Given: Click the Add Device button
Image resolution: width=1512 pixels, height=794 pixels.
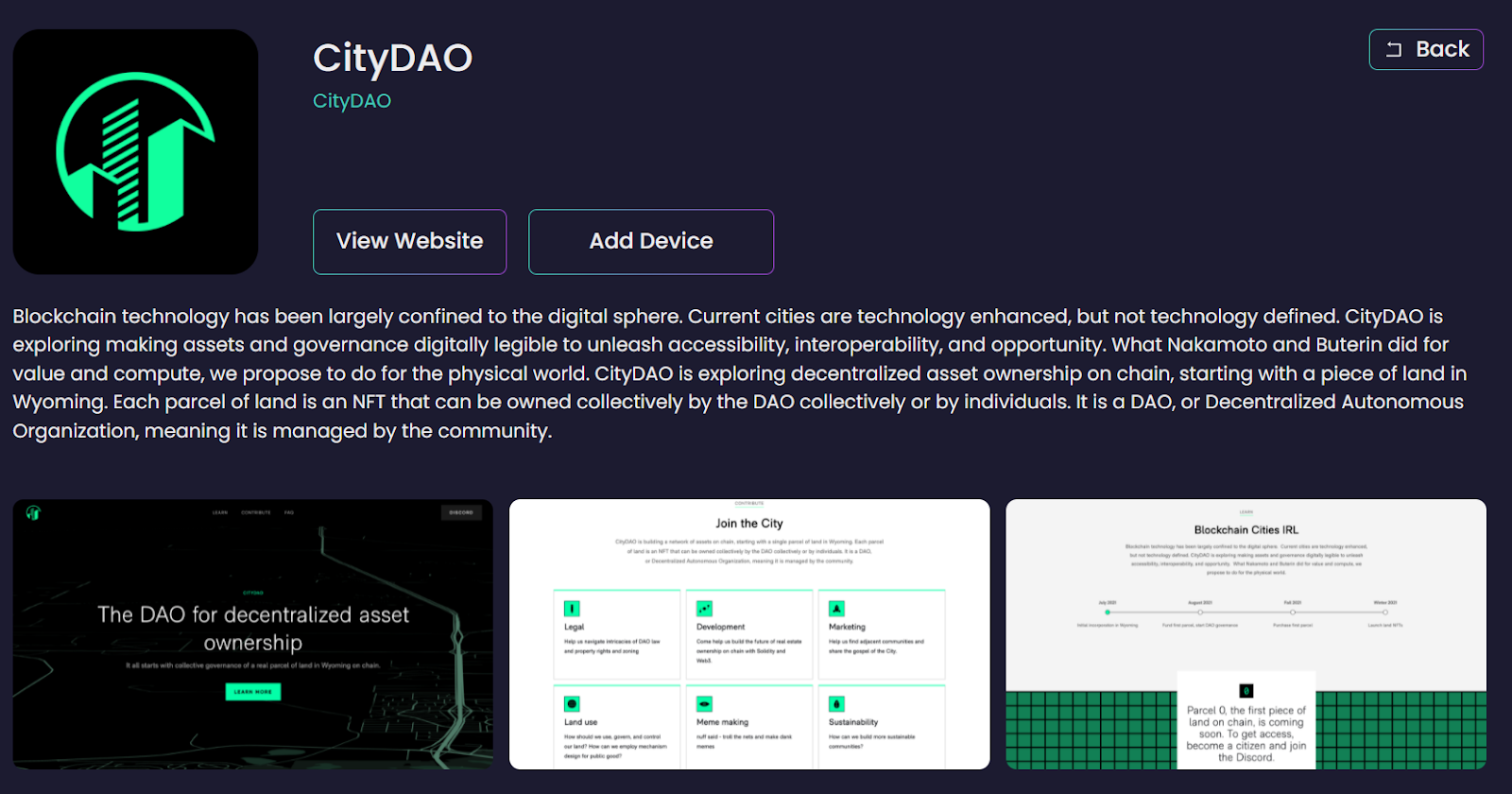Looking at the screenshot, I should click(x=651, y=241).
